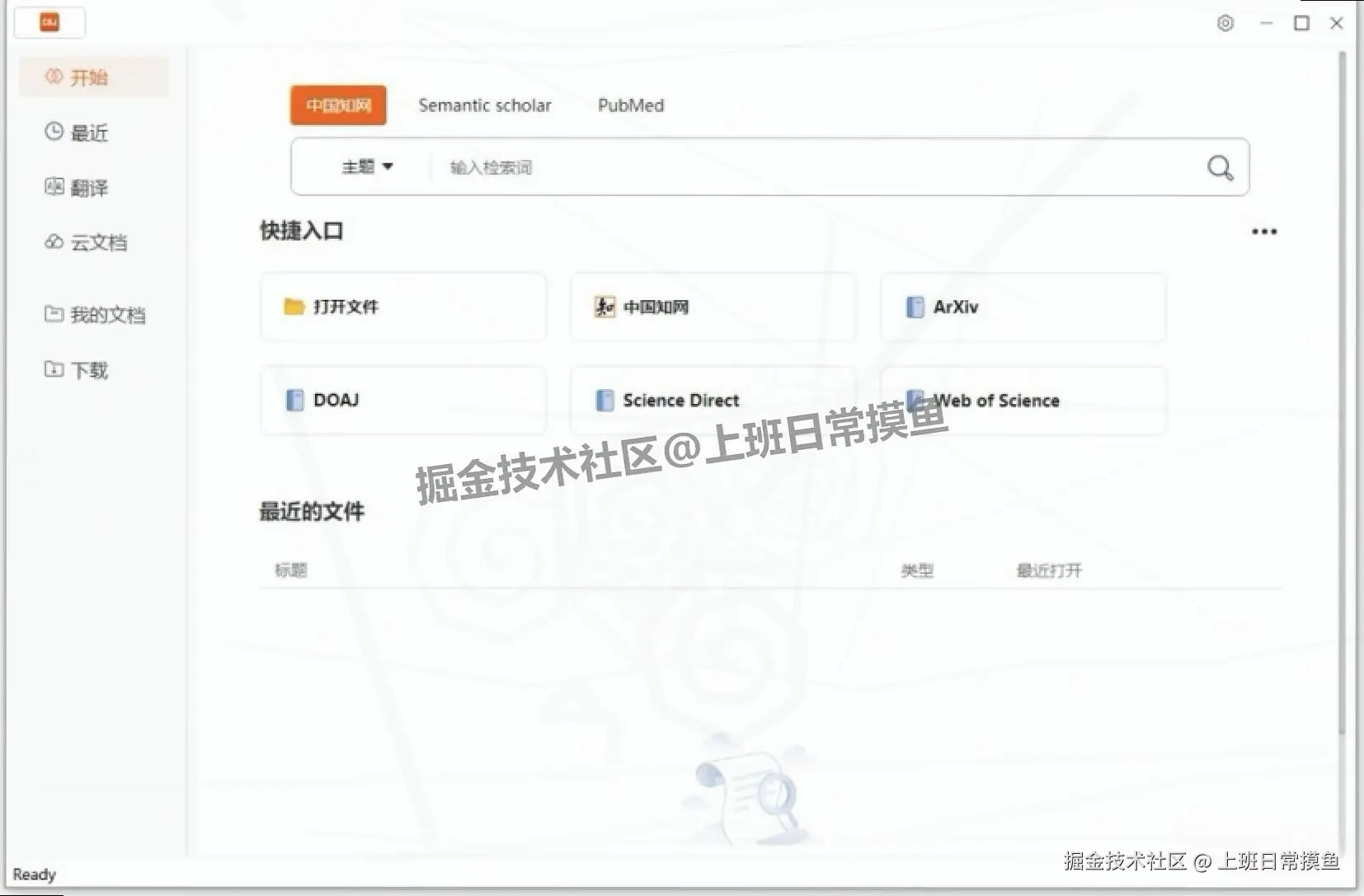The height and width of the screenshot is (896, 1364).
Task: Open the app logo icon top left
Action: [x=49, y=22]
